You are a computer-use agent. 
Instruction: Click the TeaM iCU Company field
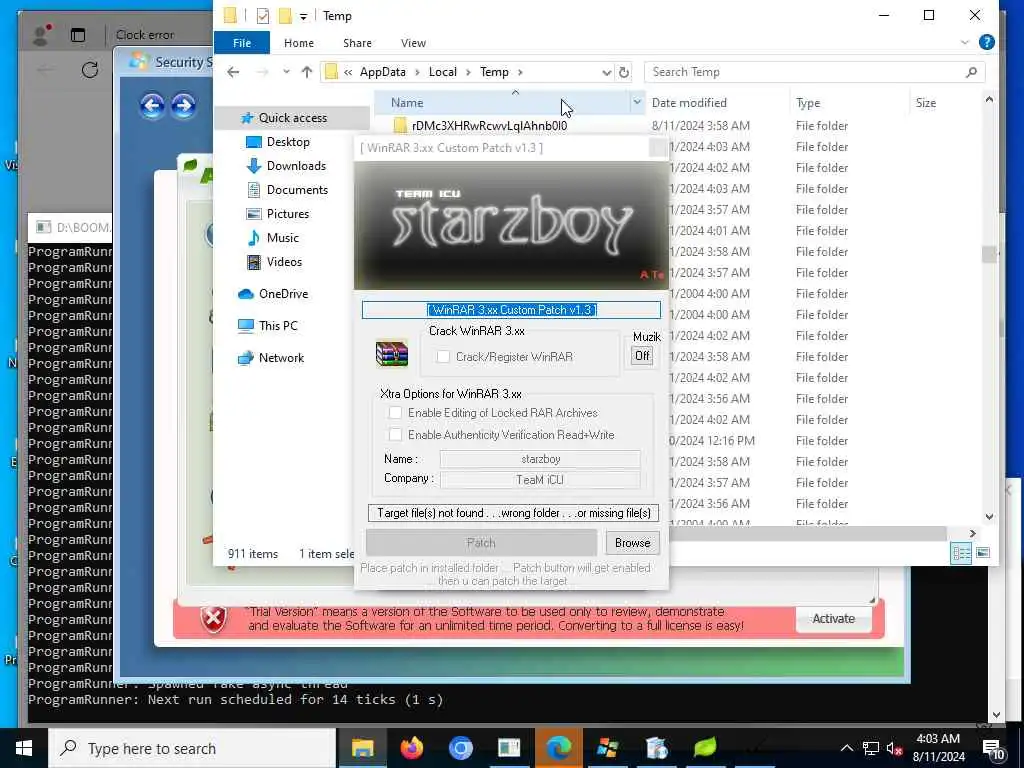pyautogui.click(x=540, y=480)
